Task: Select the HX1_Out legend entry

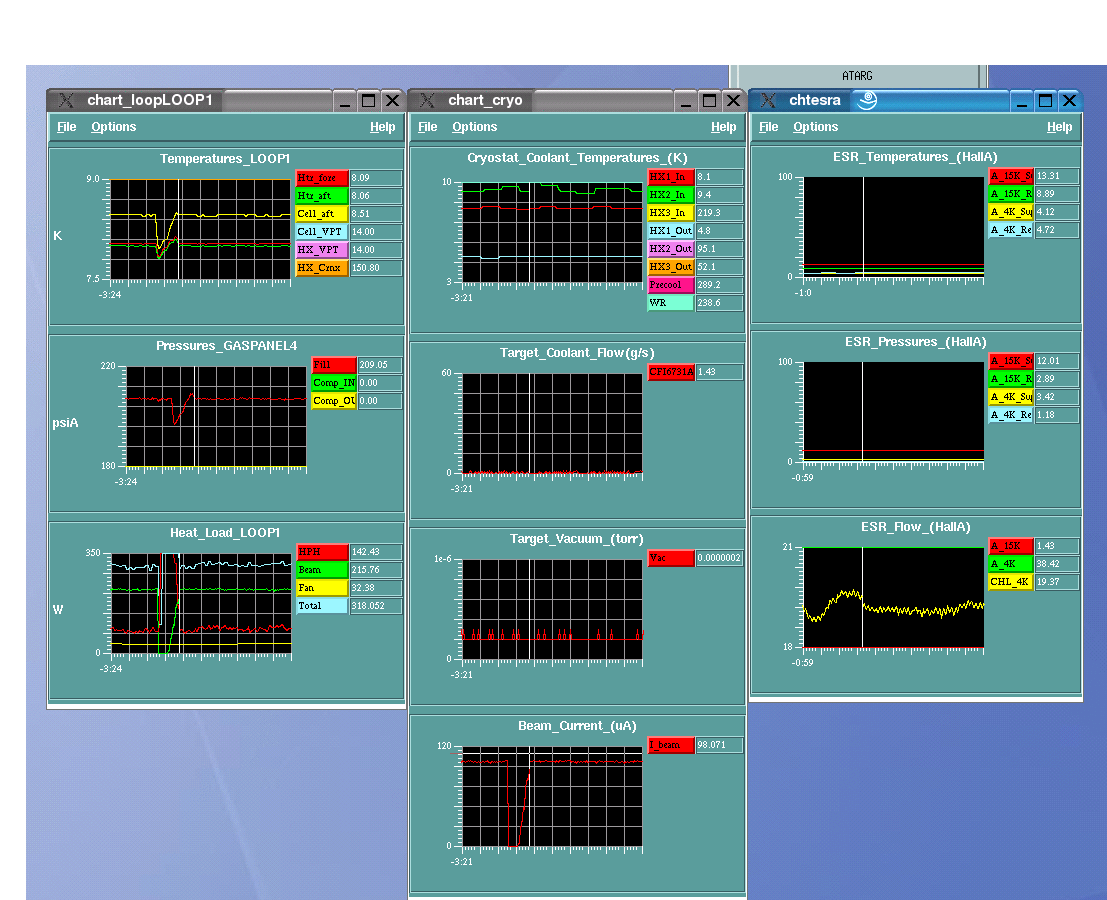Action: click(x=671, y=231)
